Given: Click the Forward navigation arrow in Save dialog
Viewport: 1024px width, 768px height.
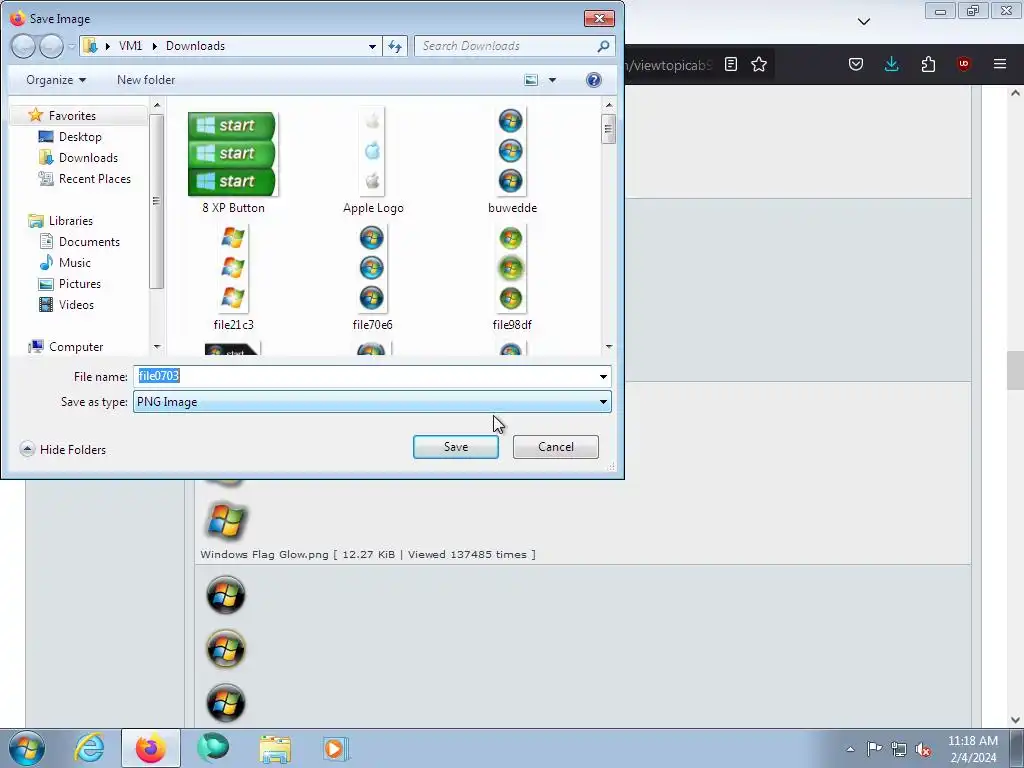Looking at the screenshot, I should tap(51, 46).
